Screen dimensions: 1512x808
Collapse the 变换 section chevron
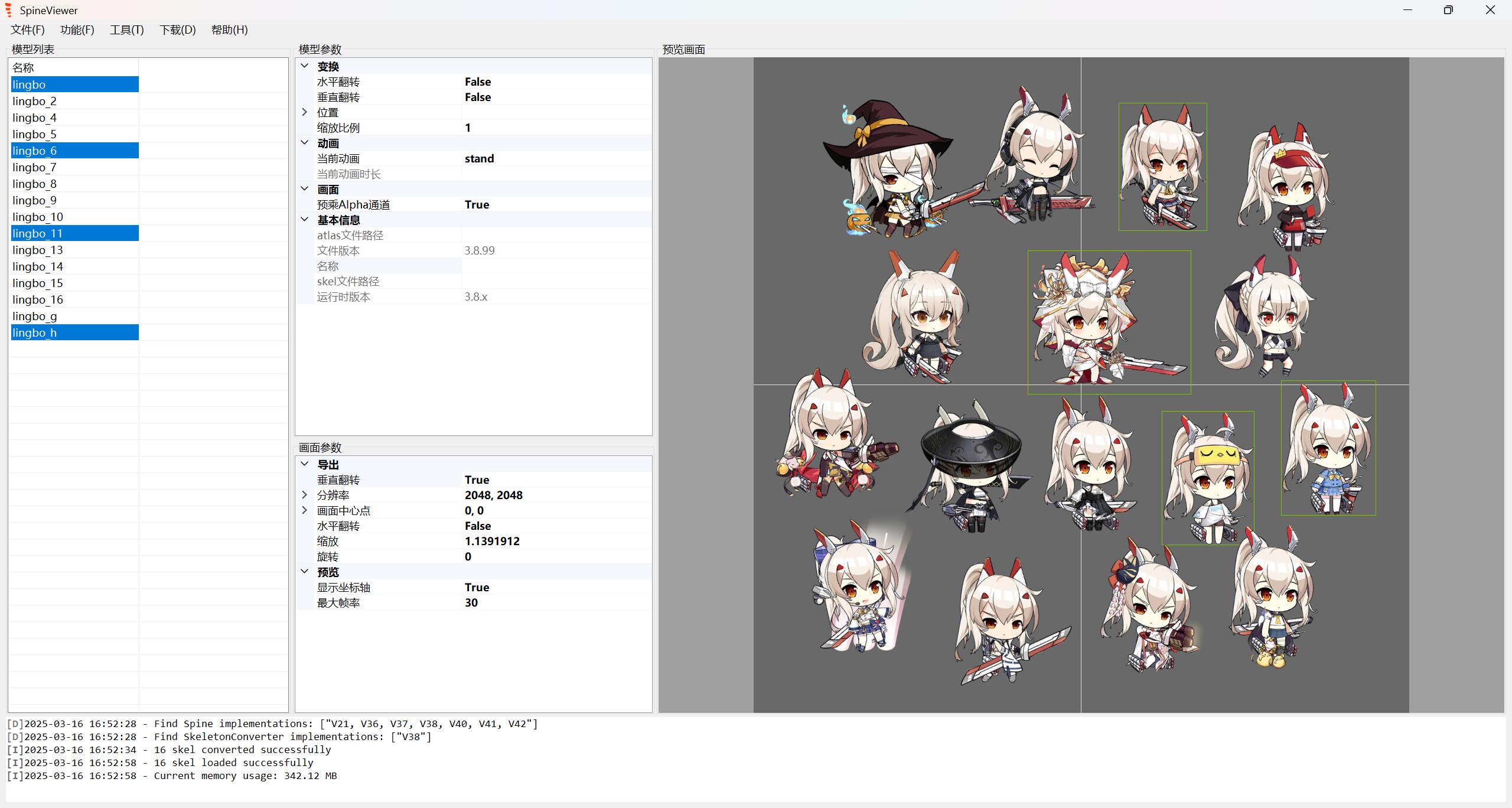[305, 66]
